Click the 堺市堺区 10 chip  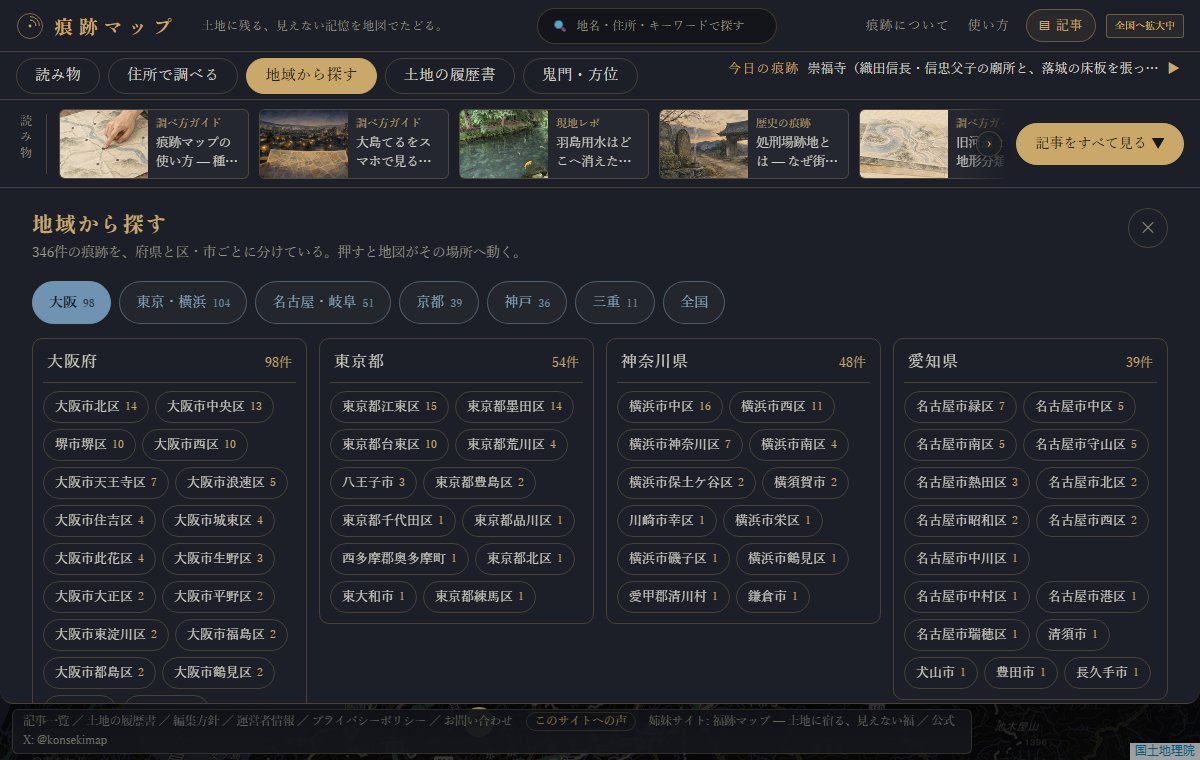(x=89, y=445)
